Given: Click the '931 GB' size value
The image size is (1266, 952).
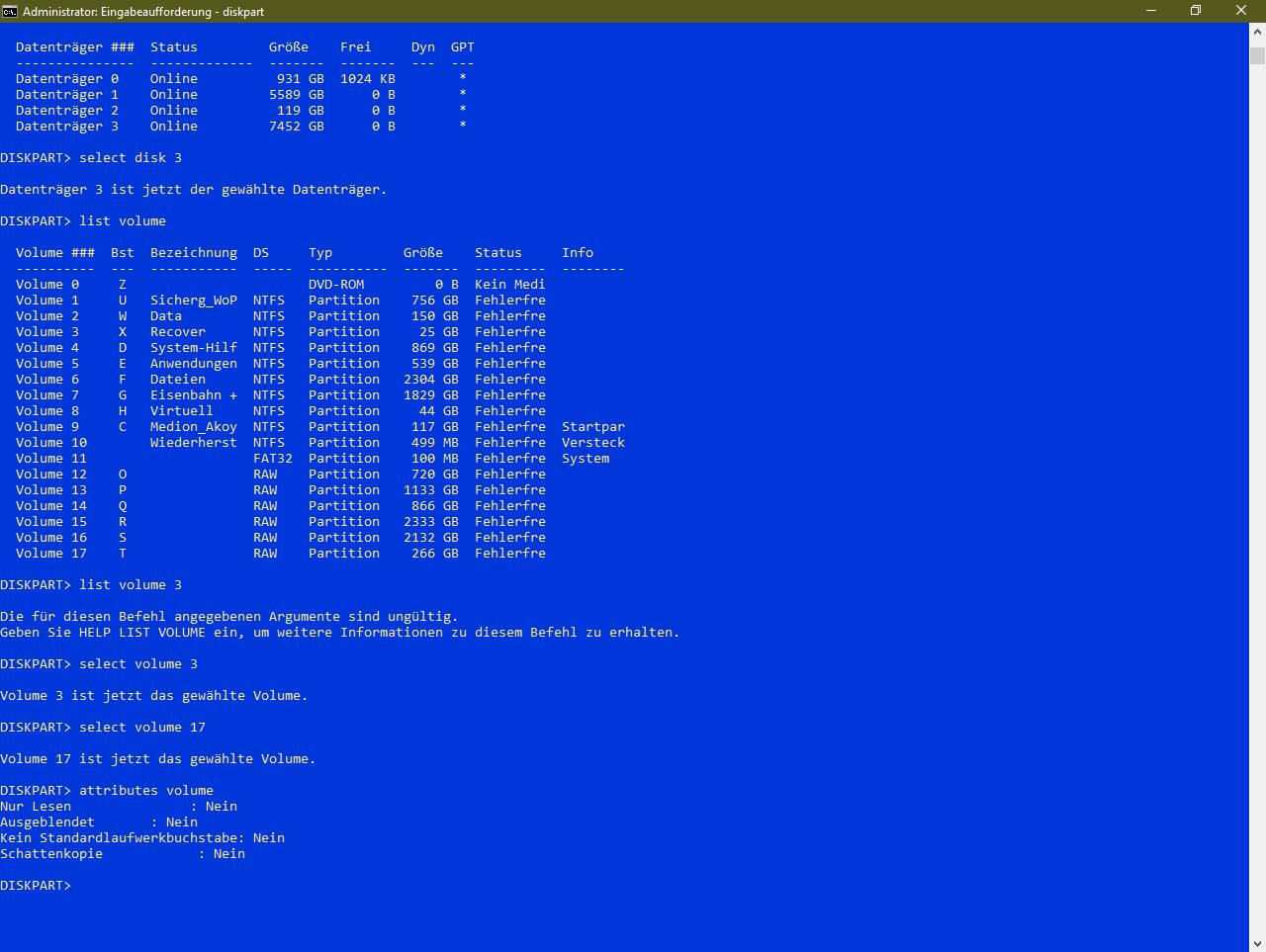Looking at the screenshot, I should click(301, 79).
